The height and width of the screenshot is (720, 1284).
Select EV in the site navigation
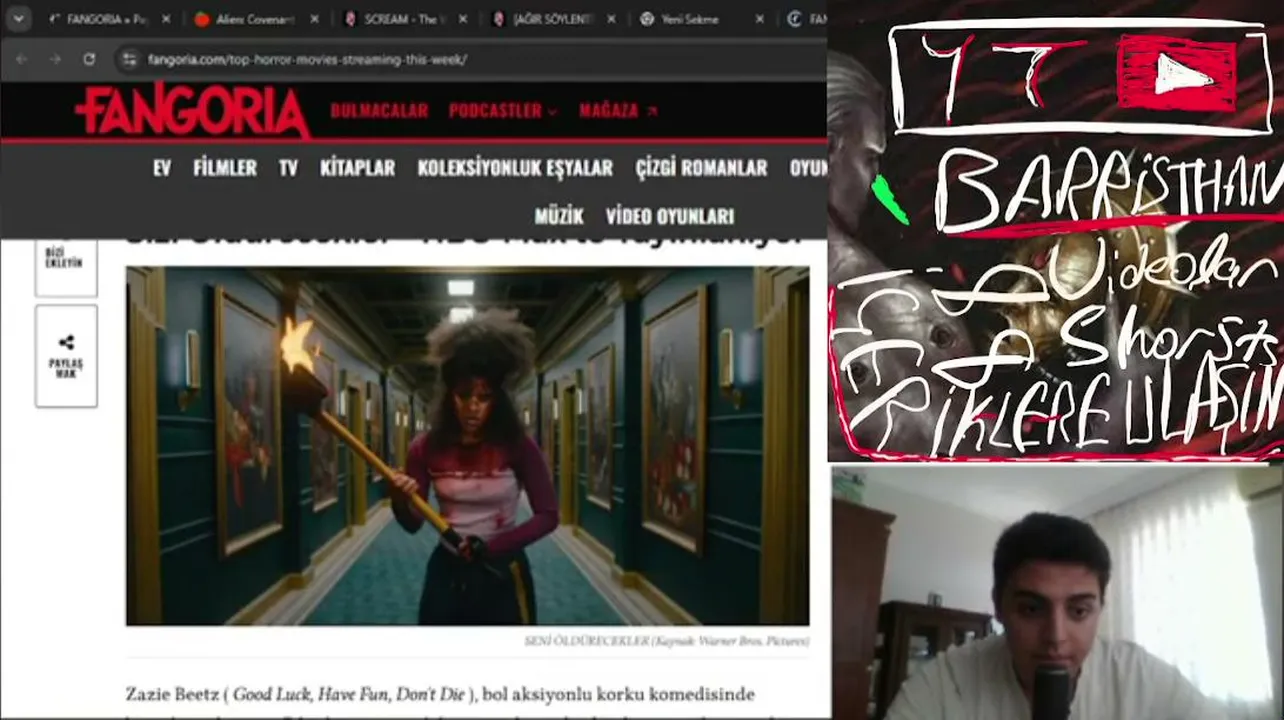(162, 168)
